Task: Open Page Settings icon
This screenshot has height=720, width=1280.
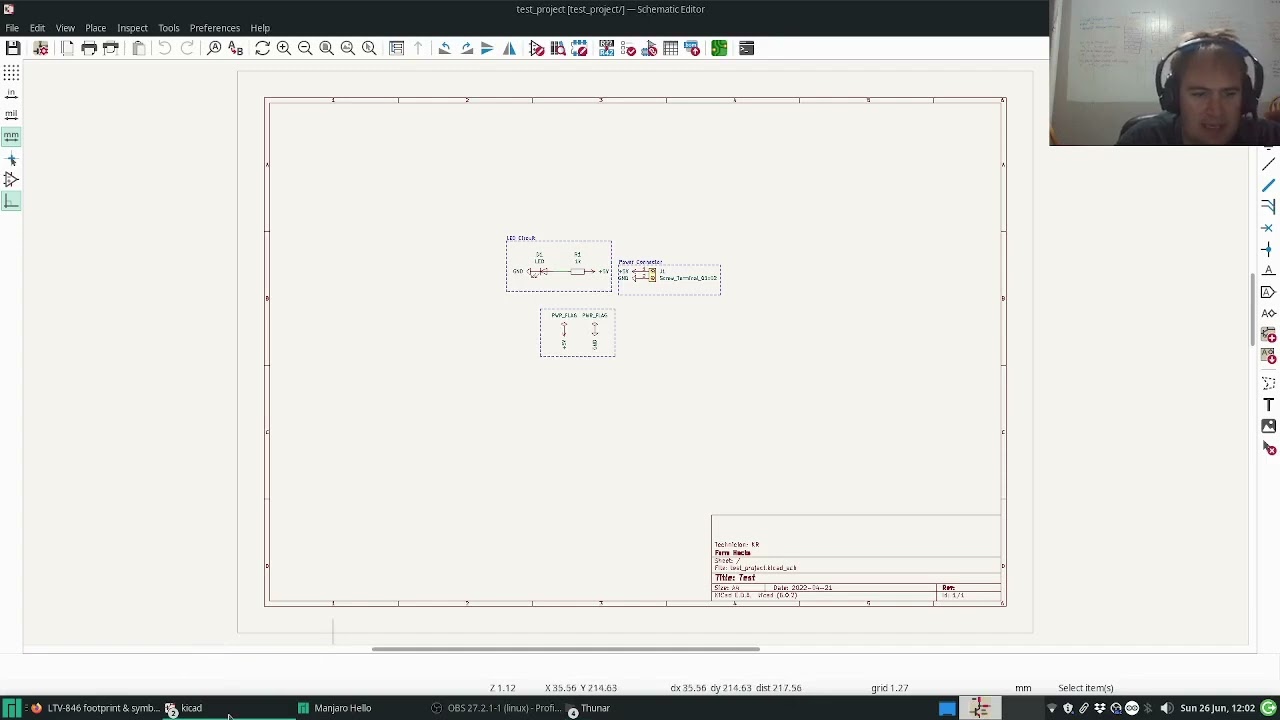Action: point(67,48)
